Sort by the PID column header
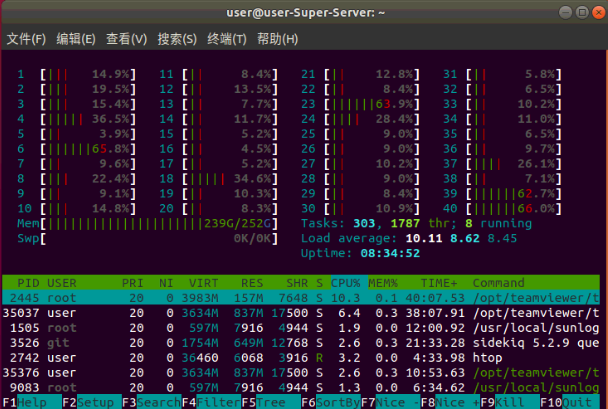 (x=28, y=283)
